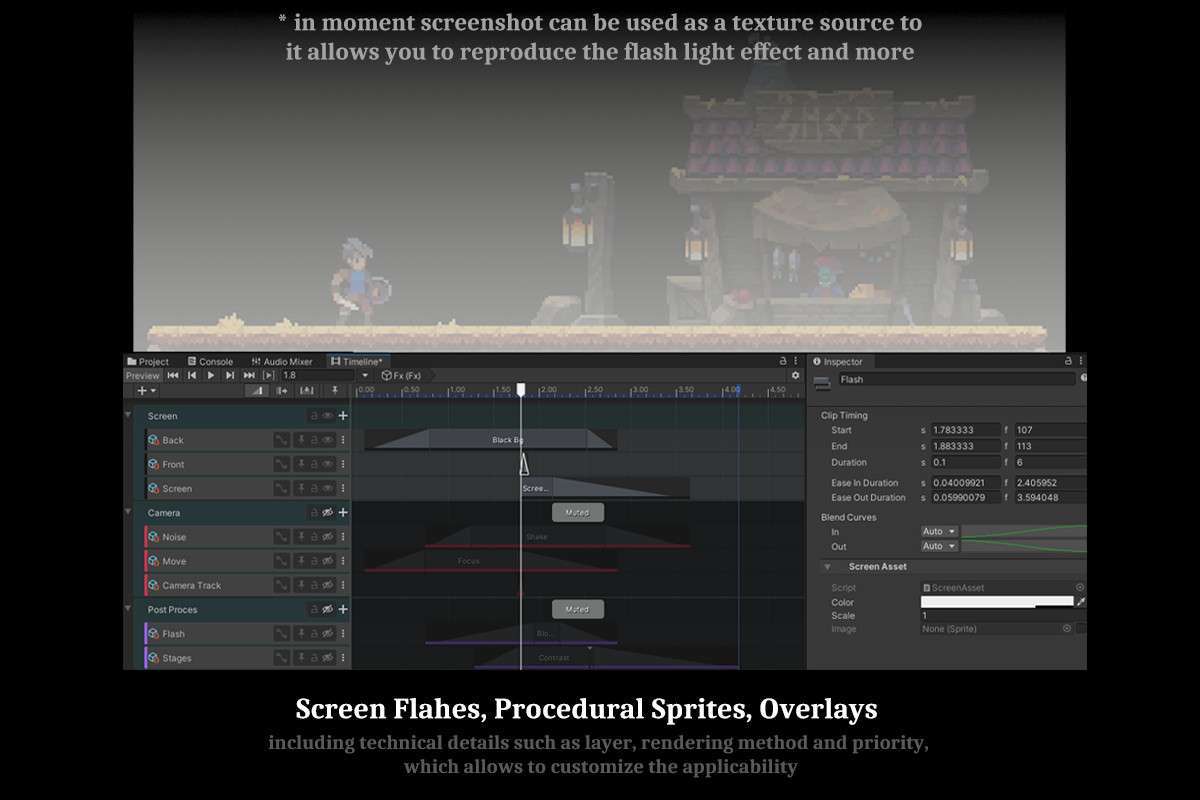Screen dimensions: 1200x800
Task: Click the Muted button on Post Proces group
Action: [578, 609]
